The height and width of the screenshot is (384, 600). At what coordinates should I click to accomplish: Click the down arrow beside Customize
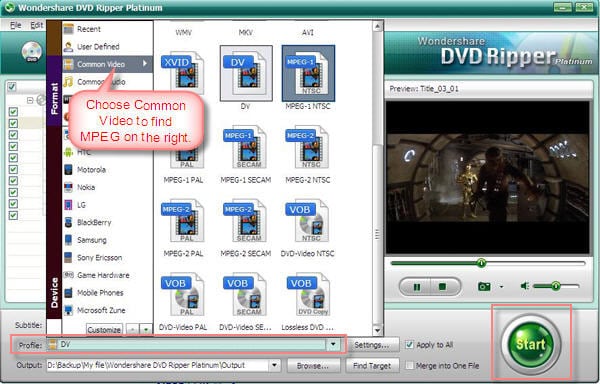point(146,329)
